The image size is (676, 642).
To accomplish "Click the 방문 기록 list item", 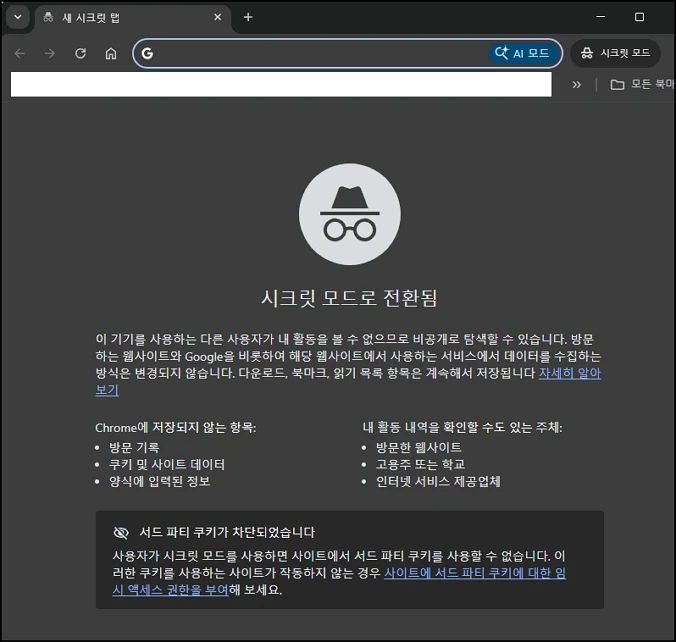I will tap(134, 448).
